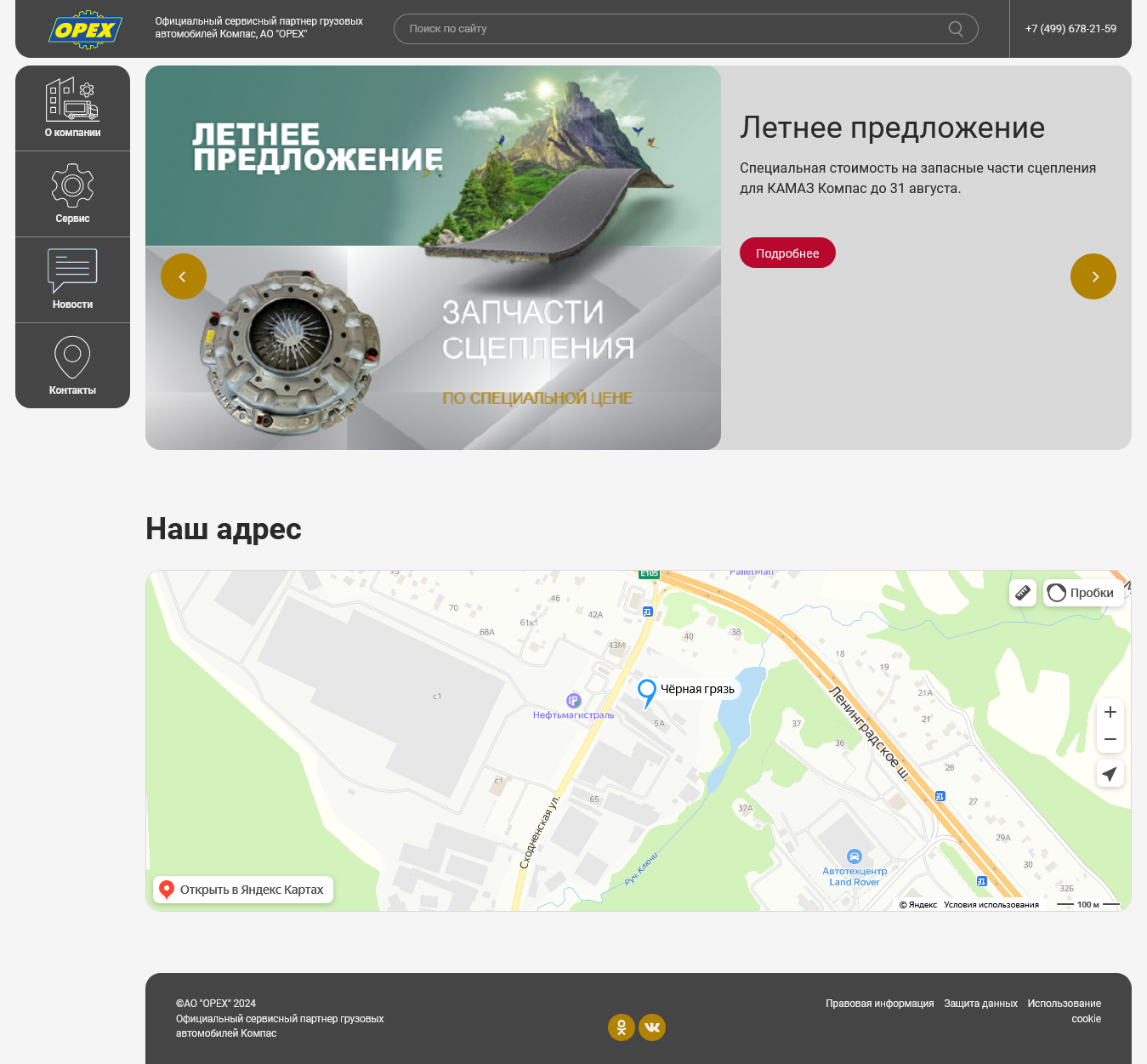Click the OPEX logo in header

point(85,30)
